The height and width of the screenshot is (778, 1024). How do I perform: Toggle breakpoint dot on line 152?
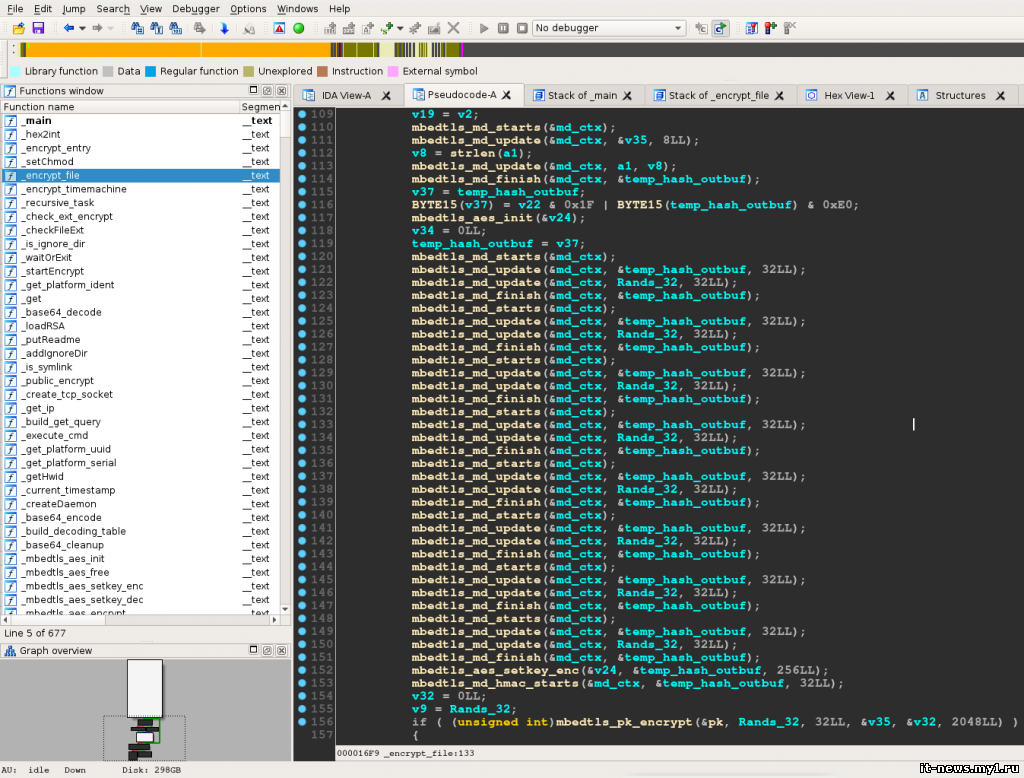point(302,671)
